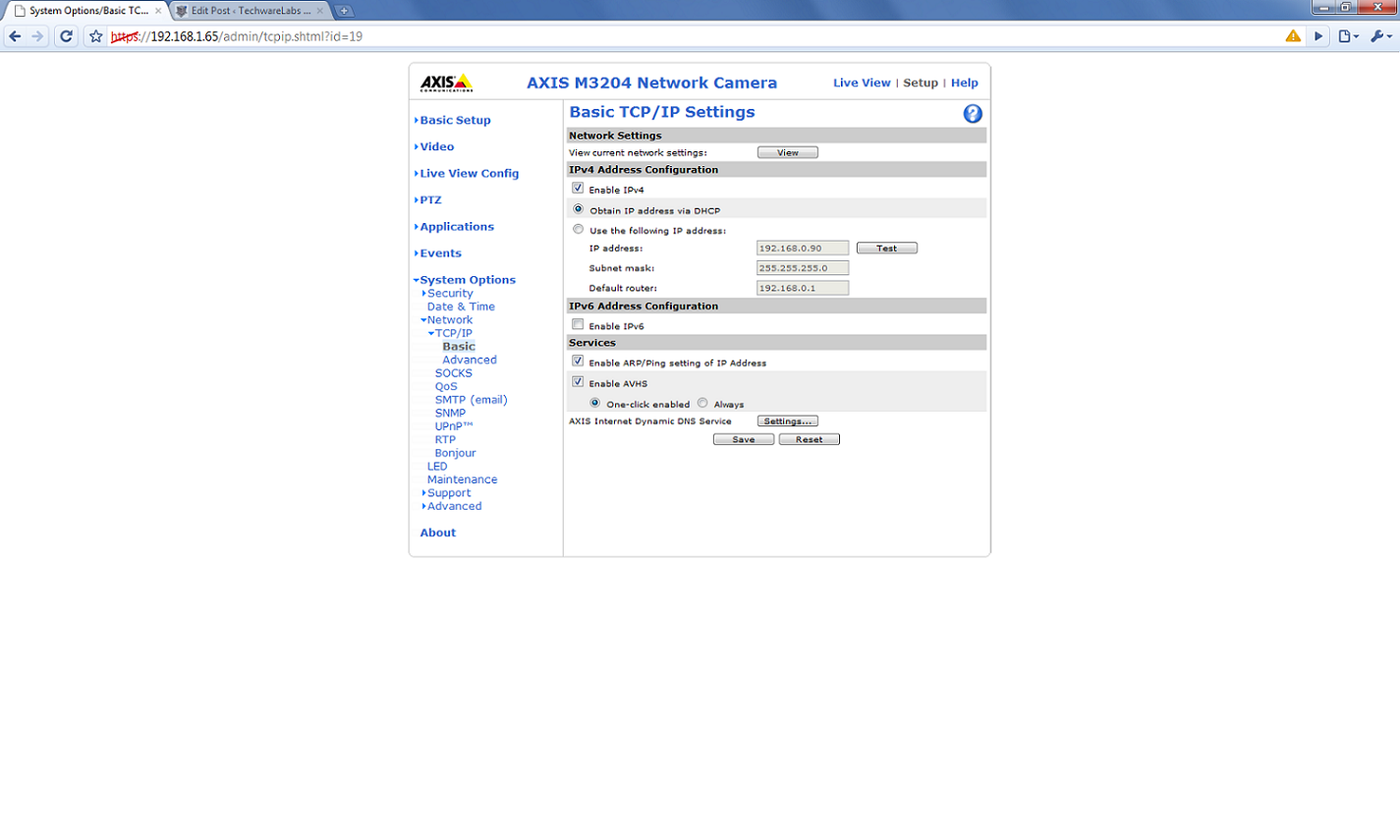Screen dimensions: 1400x840
Task: Enable the IPv6 checkbox
Action: click(578, 324)
